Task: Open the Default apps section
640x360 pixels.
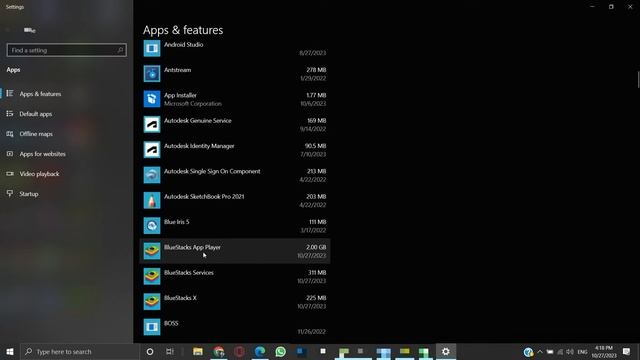Action: coord(67,114)
